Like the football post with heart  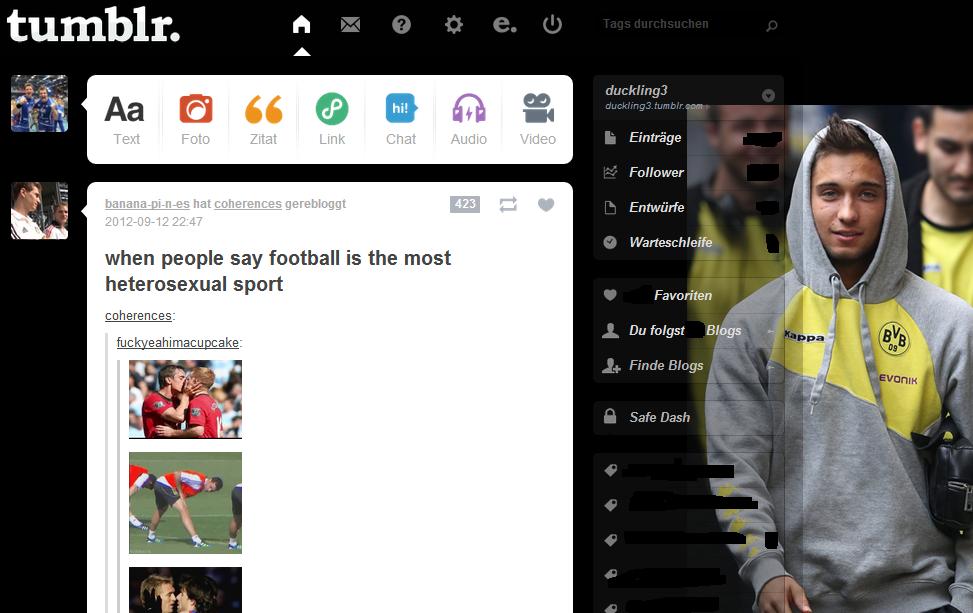pyautogui.click(x=546, y=204)
